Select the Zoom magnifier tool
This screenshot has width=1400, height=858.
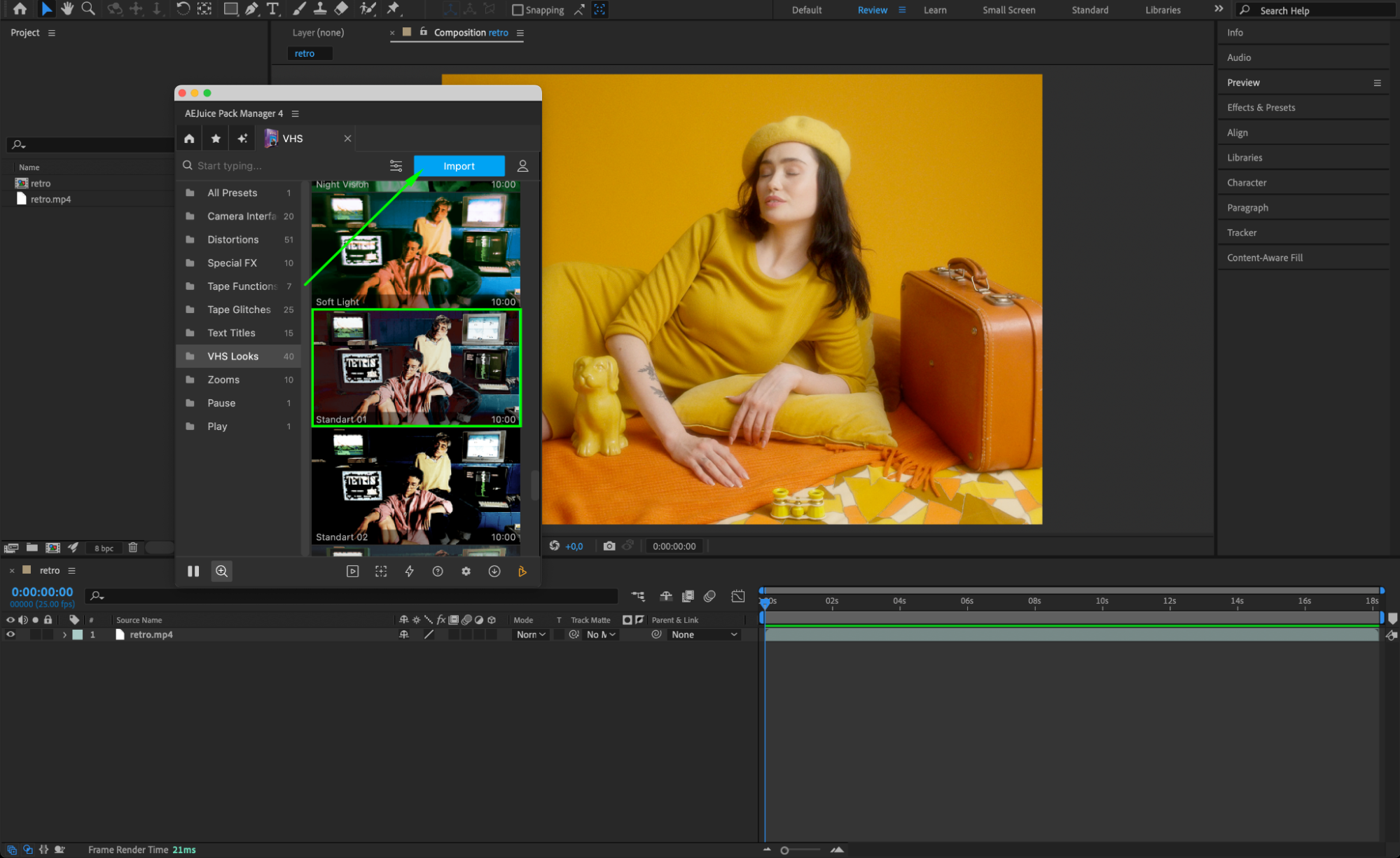click(88, 8)
